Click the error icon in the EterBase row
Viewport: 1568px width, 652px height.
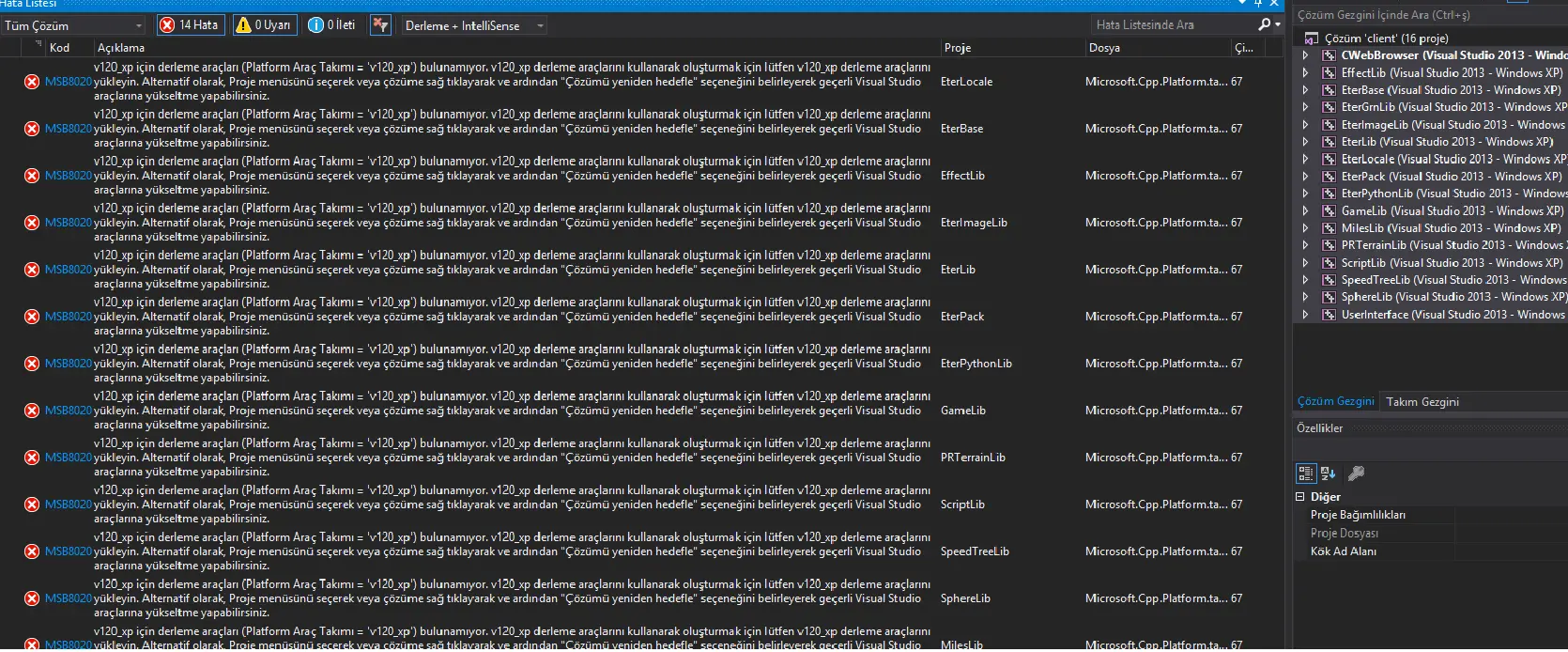[x=32, y=129]
